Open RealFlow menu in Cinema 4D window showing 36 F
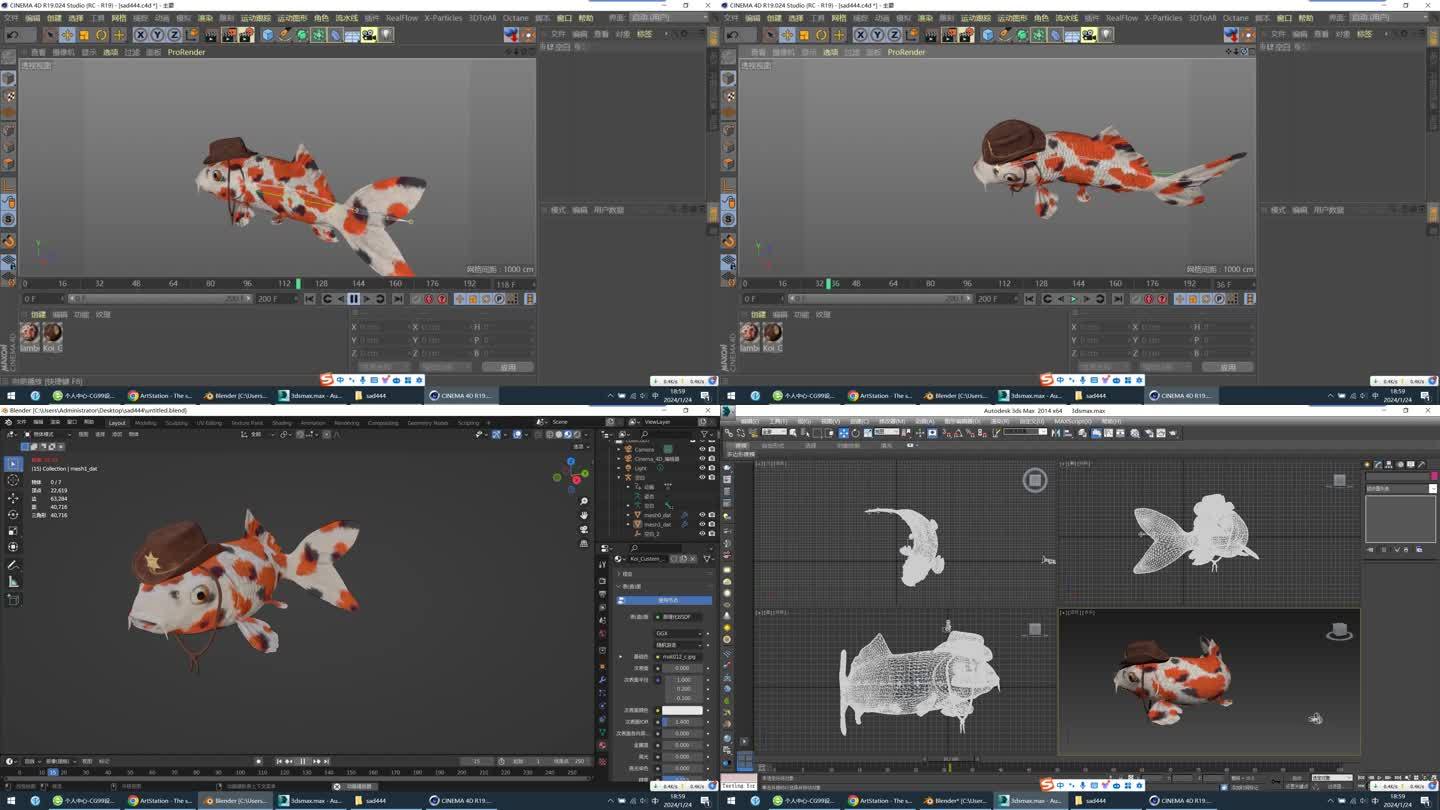 [x=1122, y=18]
